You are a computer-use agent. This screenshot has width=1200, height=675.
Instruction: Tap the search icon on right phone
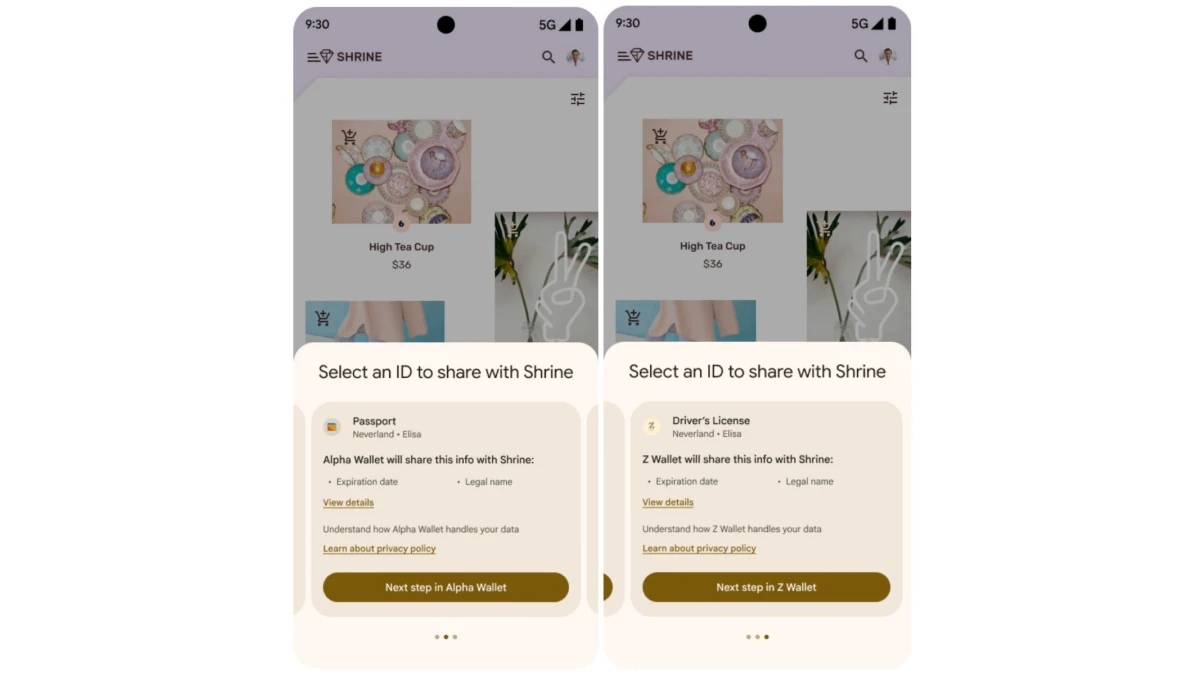[860, 56]
